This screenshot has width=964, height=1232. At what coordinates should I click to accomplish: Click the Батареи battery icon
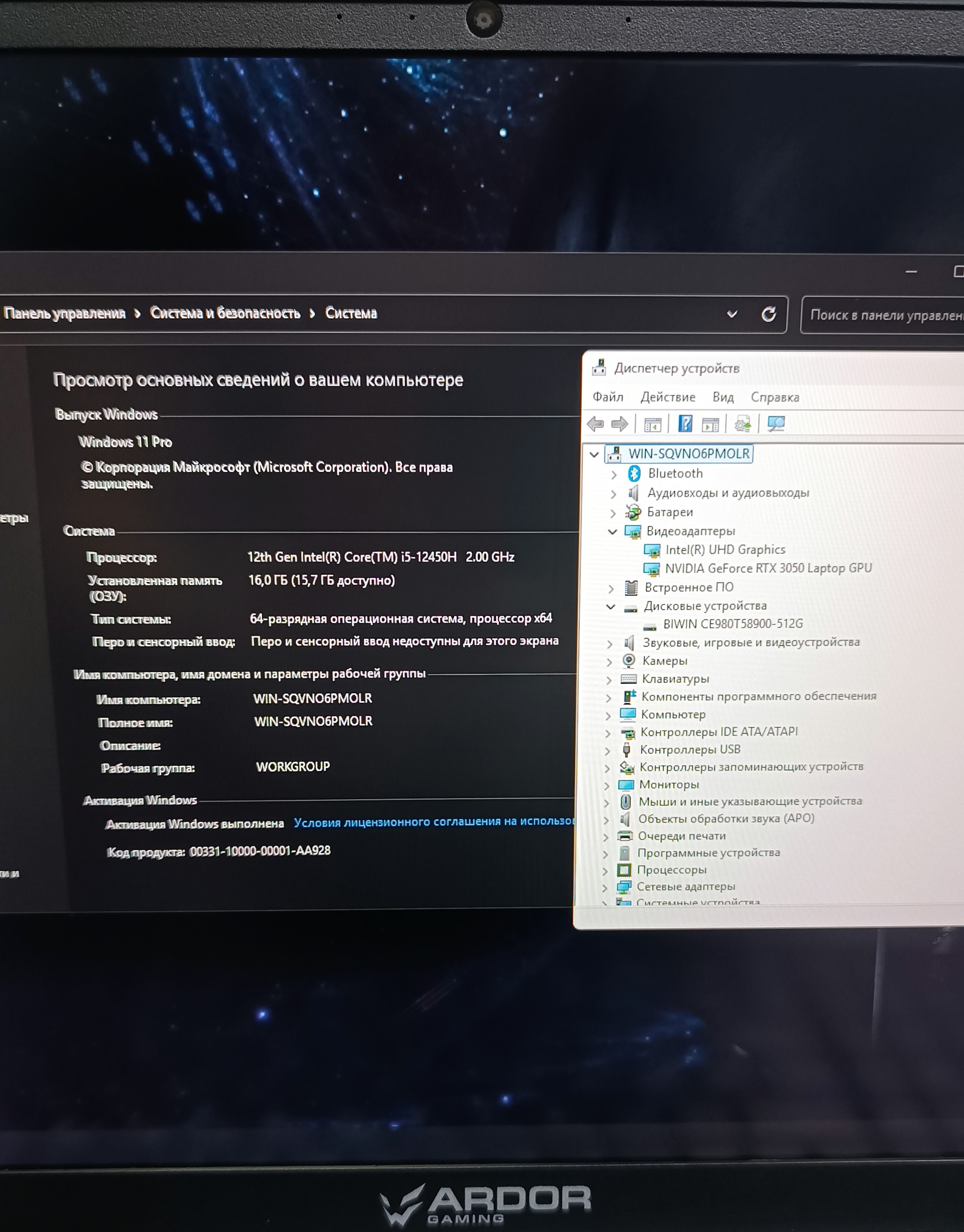(x=633, y=512)
